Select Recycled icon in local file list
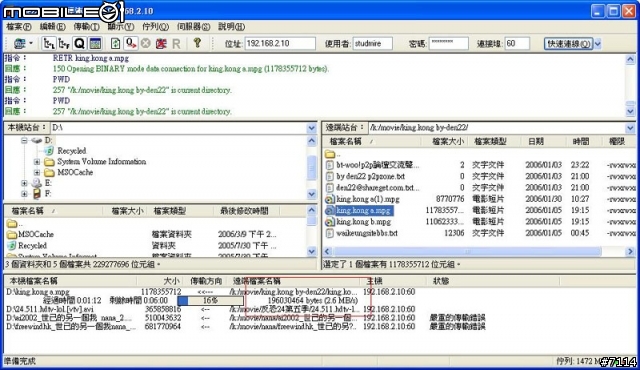Image resolution: width=640 pixels, height=370 pixels. pyautogui.click(x=11, y=246)
